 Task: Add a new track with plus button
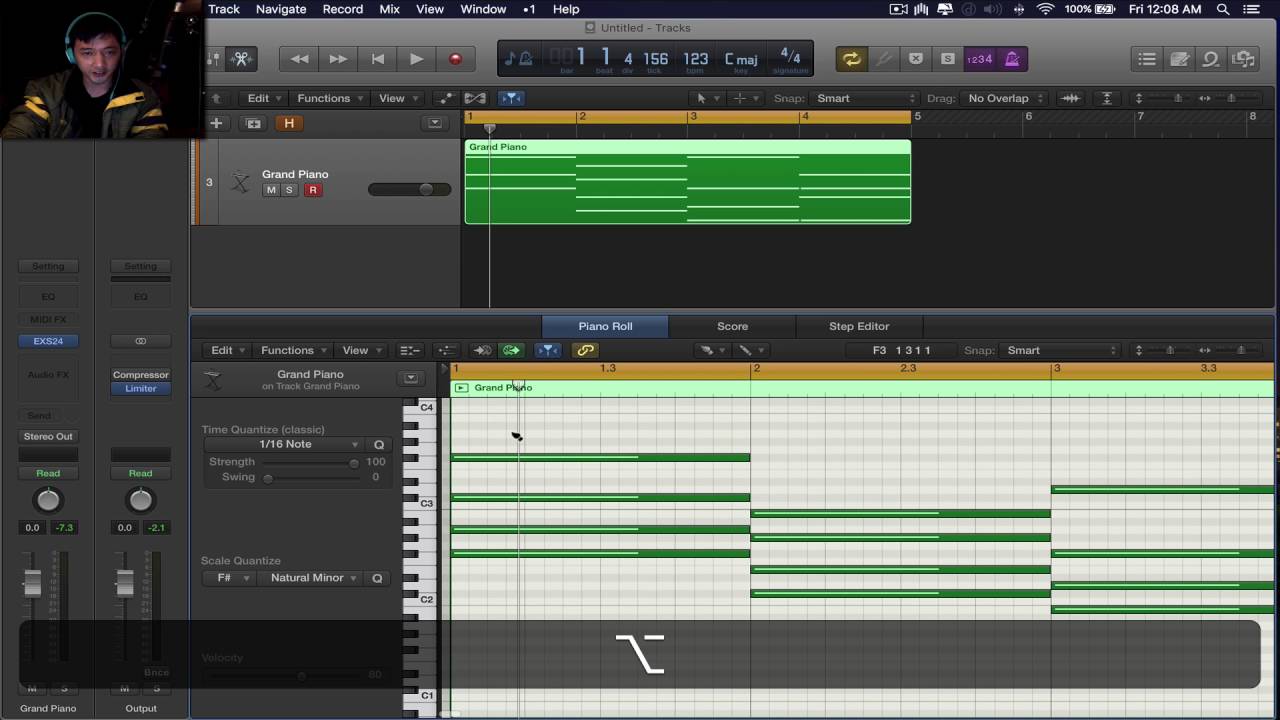click(216, 123)
